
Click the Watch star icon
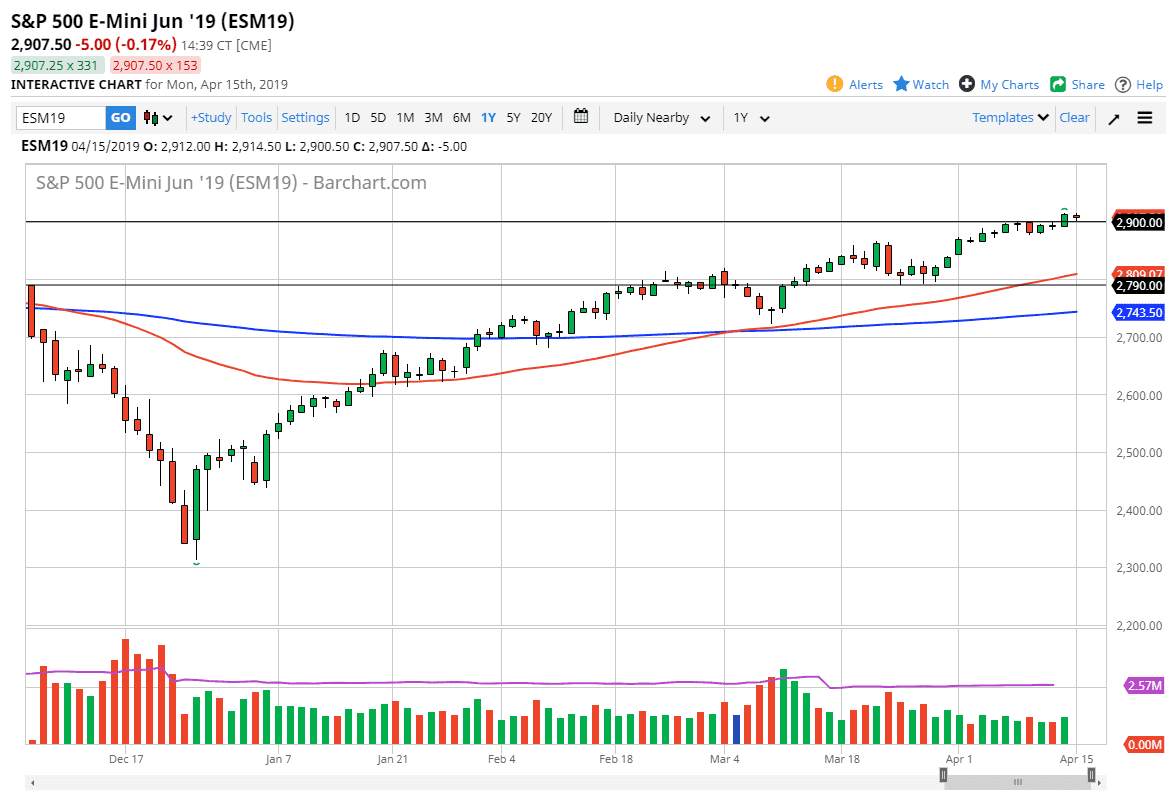pyautogui.click(x=901, y=85)
